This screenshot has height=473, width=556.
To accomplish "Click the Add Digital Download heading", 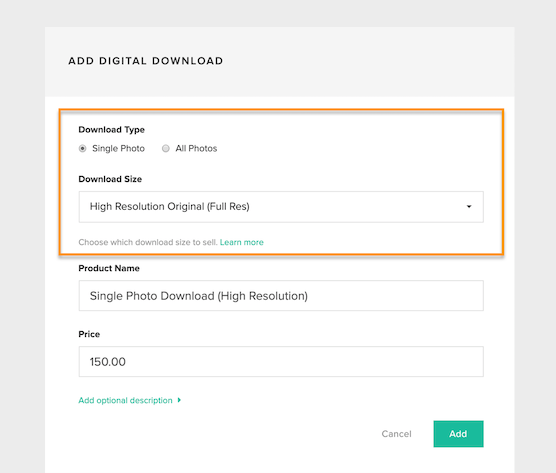I will 146,61.
